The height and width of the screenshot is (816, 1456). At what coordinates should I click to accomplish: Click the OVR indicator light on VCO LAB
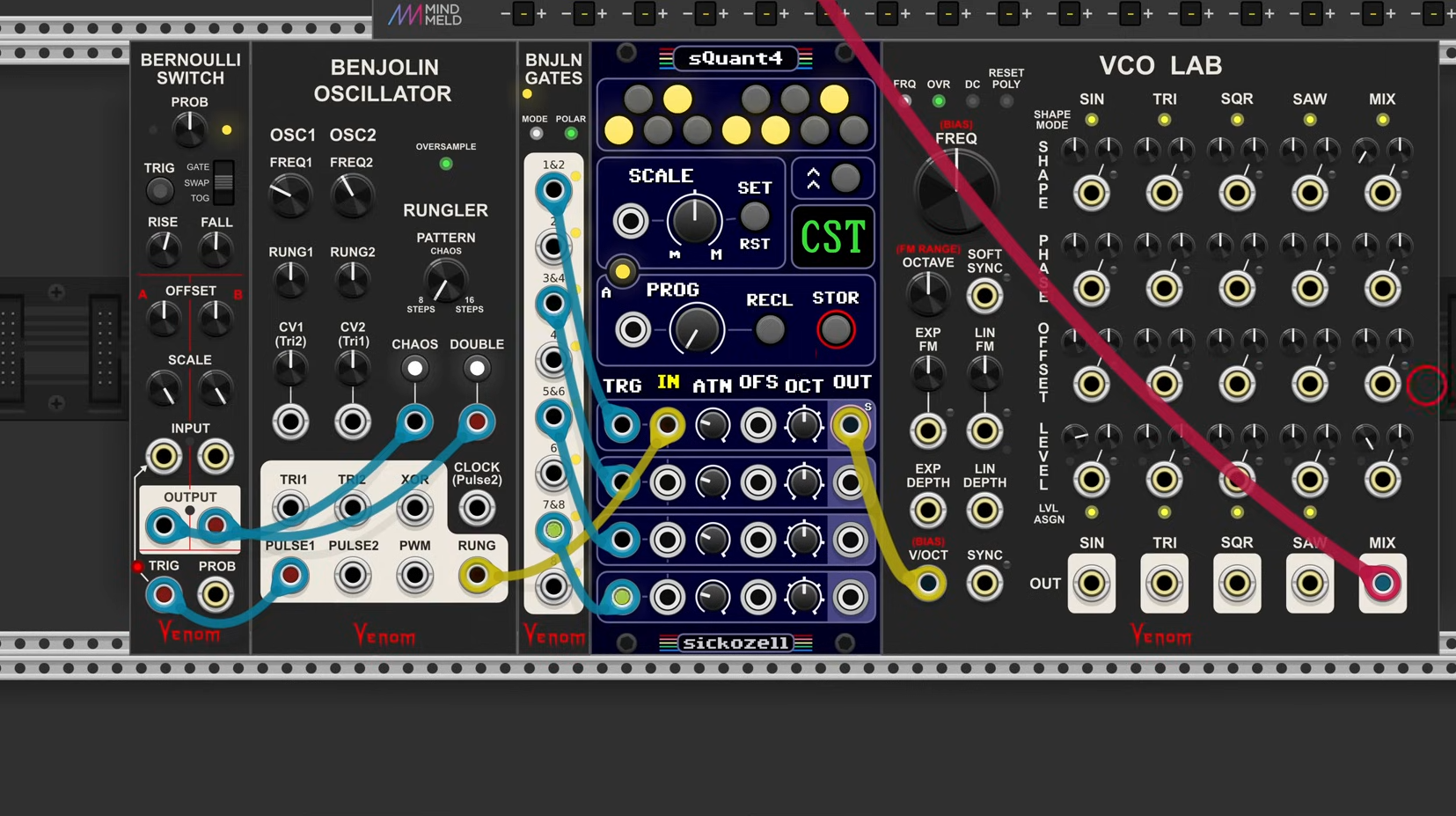coord(938,100)
